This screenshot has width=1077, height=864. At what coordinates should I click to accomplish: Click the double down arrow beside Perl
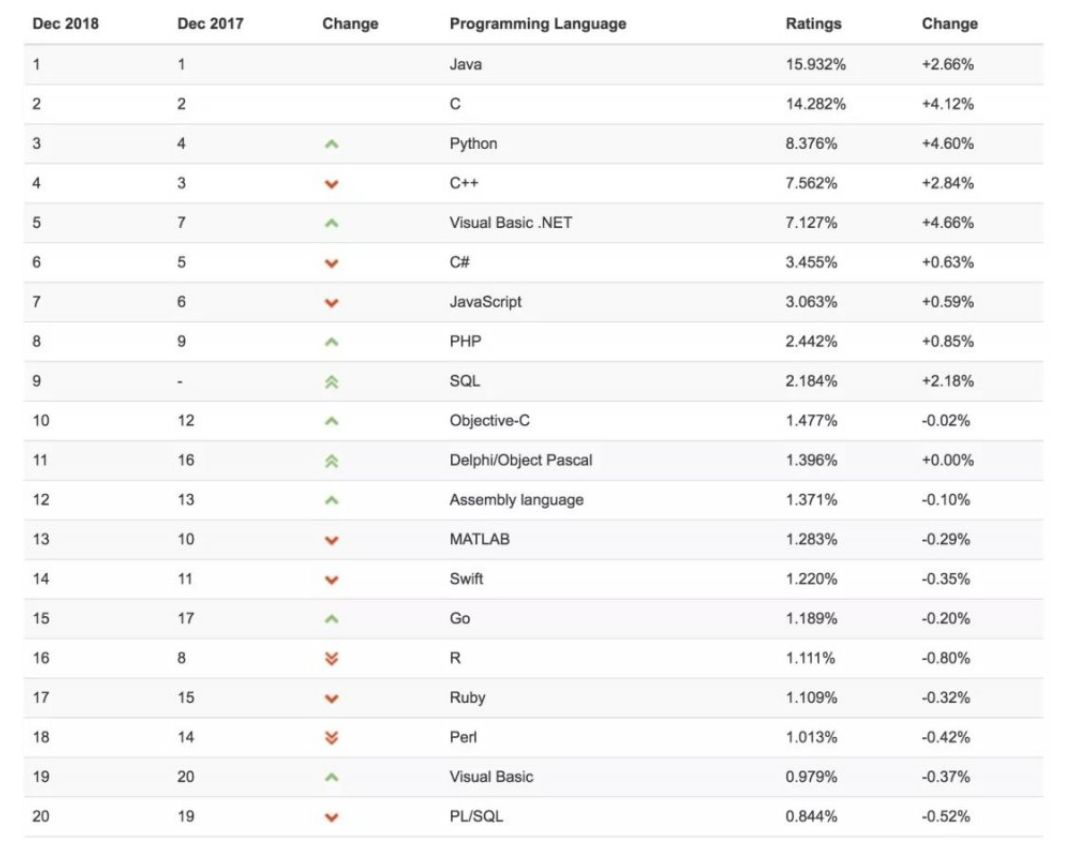click(x=332, y=738)
